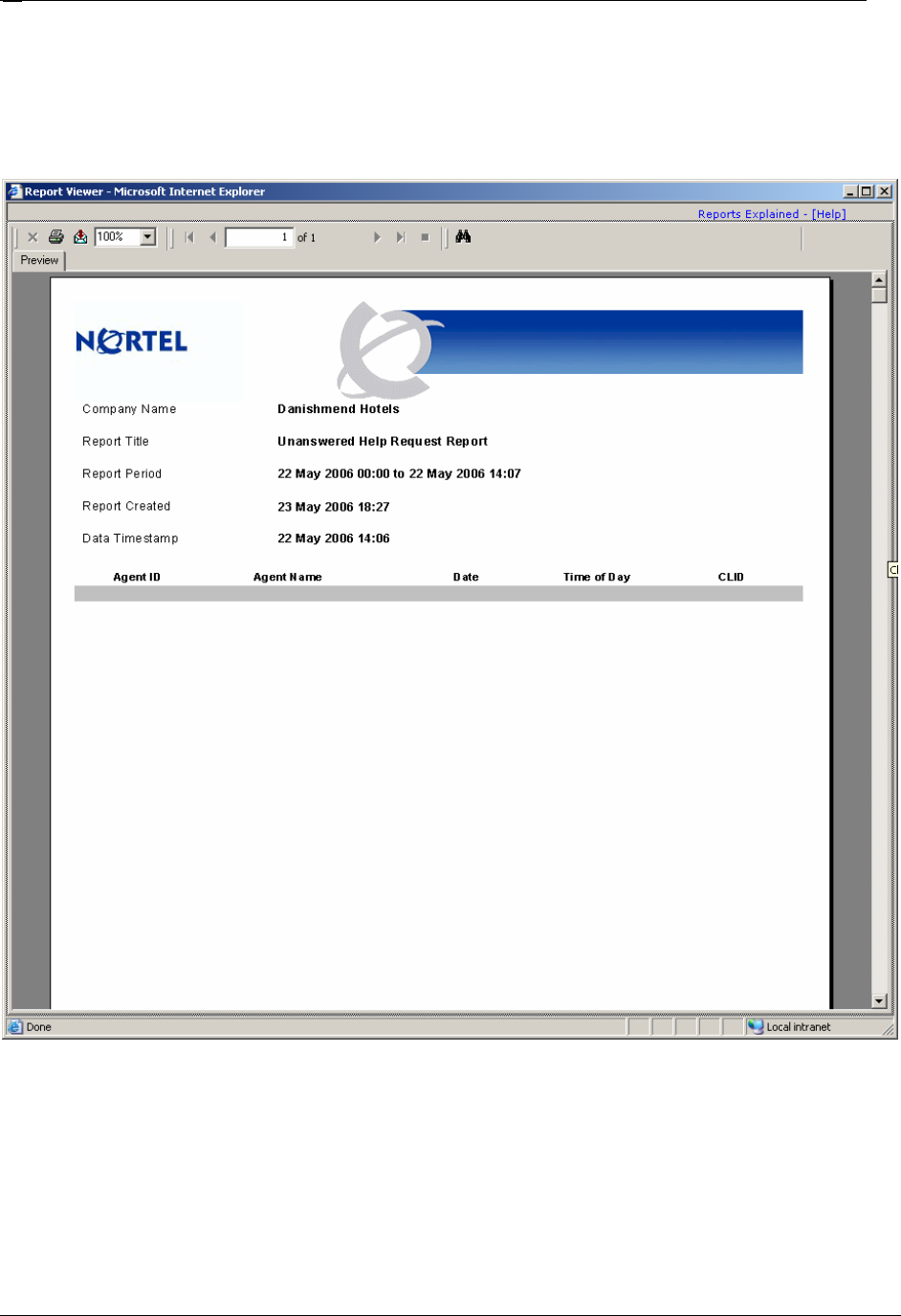Search text using the binoculars icon
Image resolution: width=901 pixels, height=1316 pixels.
(x=463, y=236)
